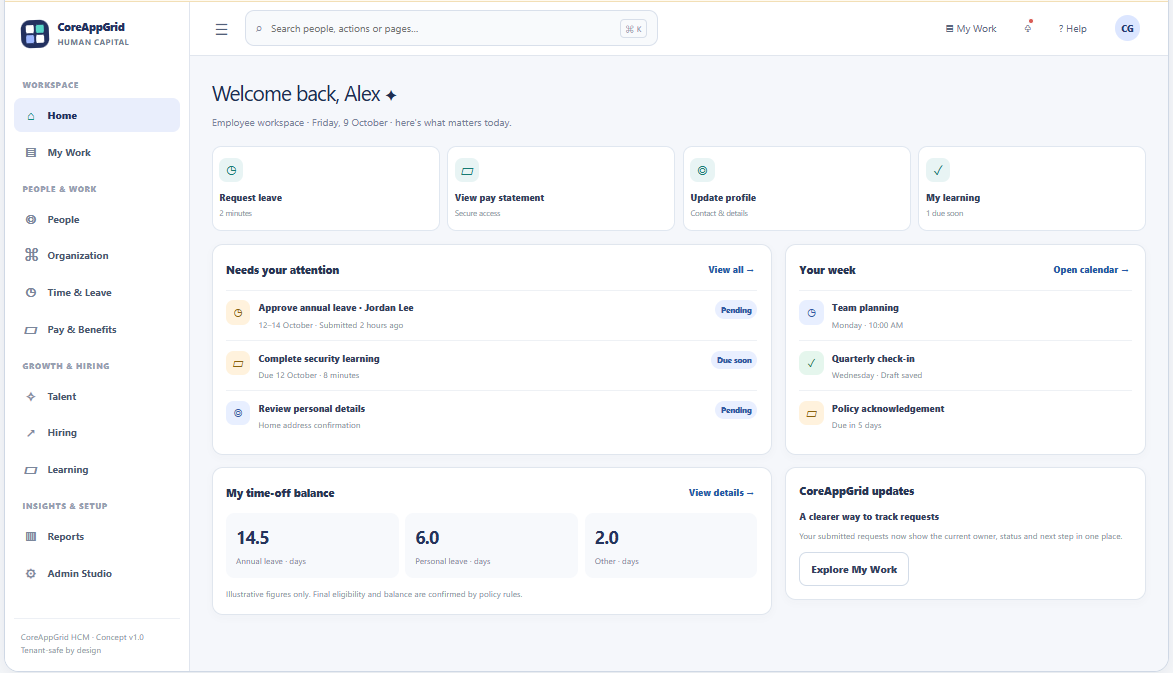Open Policy acknowledgement item
This screenshot has width=1173, height=673.
point(965,416)
